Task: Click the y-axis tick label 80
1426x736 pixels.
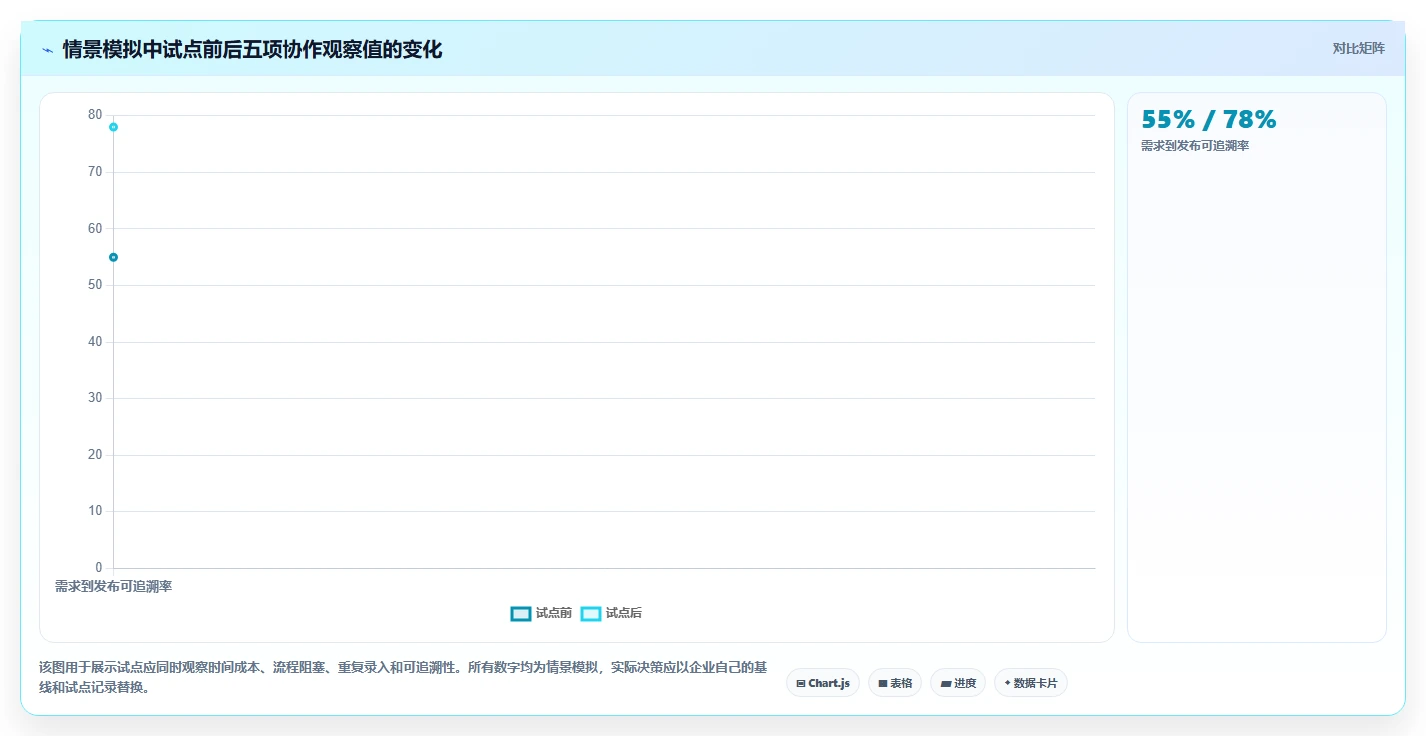Action: tap(95, 115)
